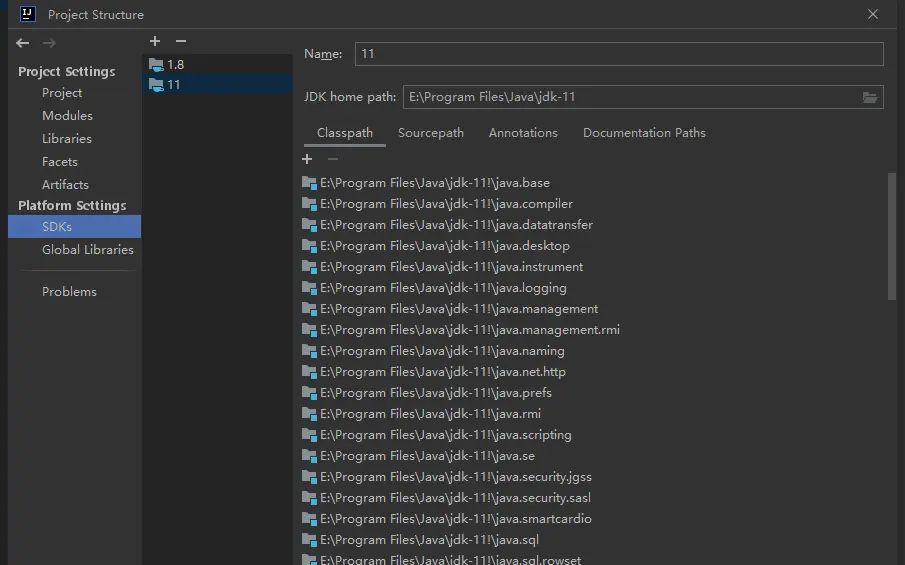The width and height of the screenshot is (905, 565).
Task: Open the Problems section
Action: (69, 292)
